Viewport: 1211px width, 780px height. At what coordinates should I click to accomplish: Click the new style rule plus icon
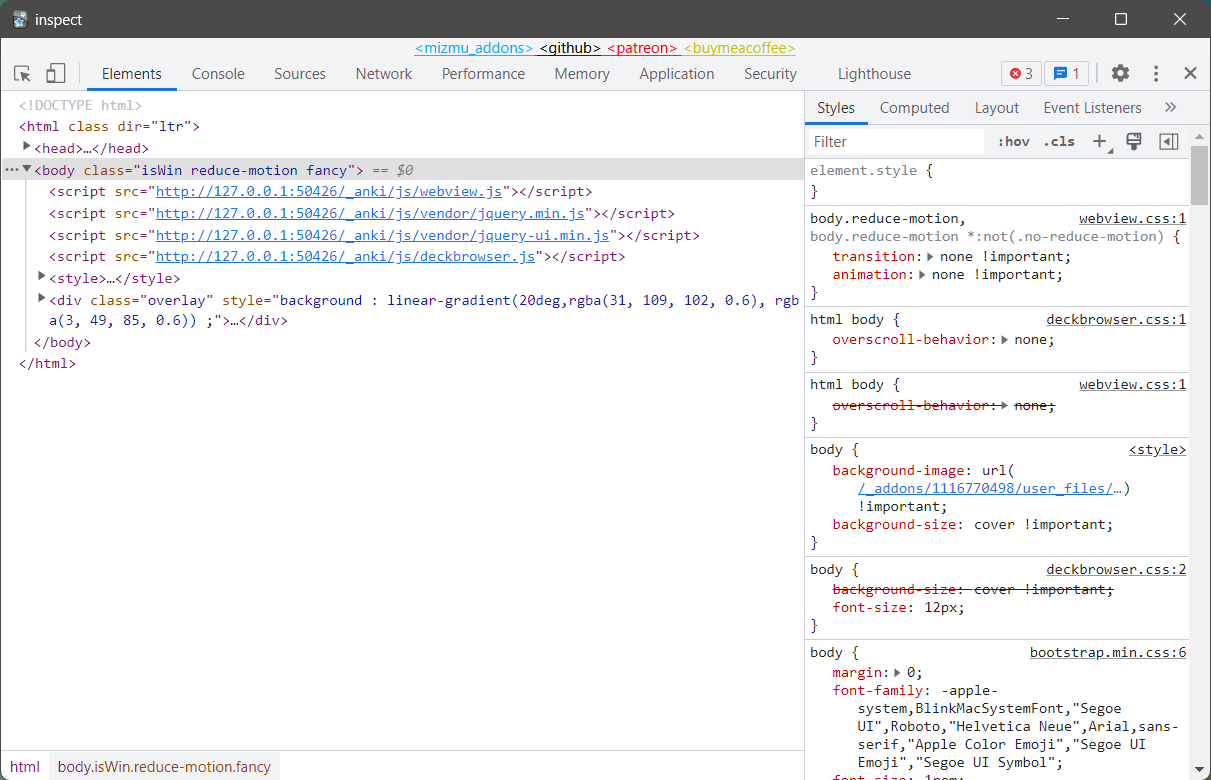pyautogui.click(x=1099, y=141)
